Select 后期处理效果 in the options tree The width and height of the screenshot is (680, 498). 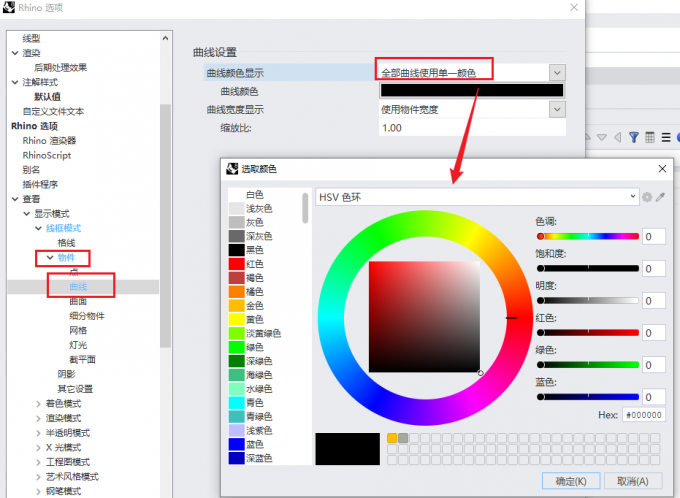[61, 67]
